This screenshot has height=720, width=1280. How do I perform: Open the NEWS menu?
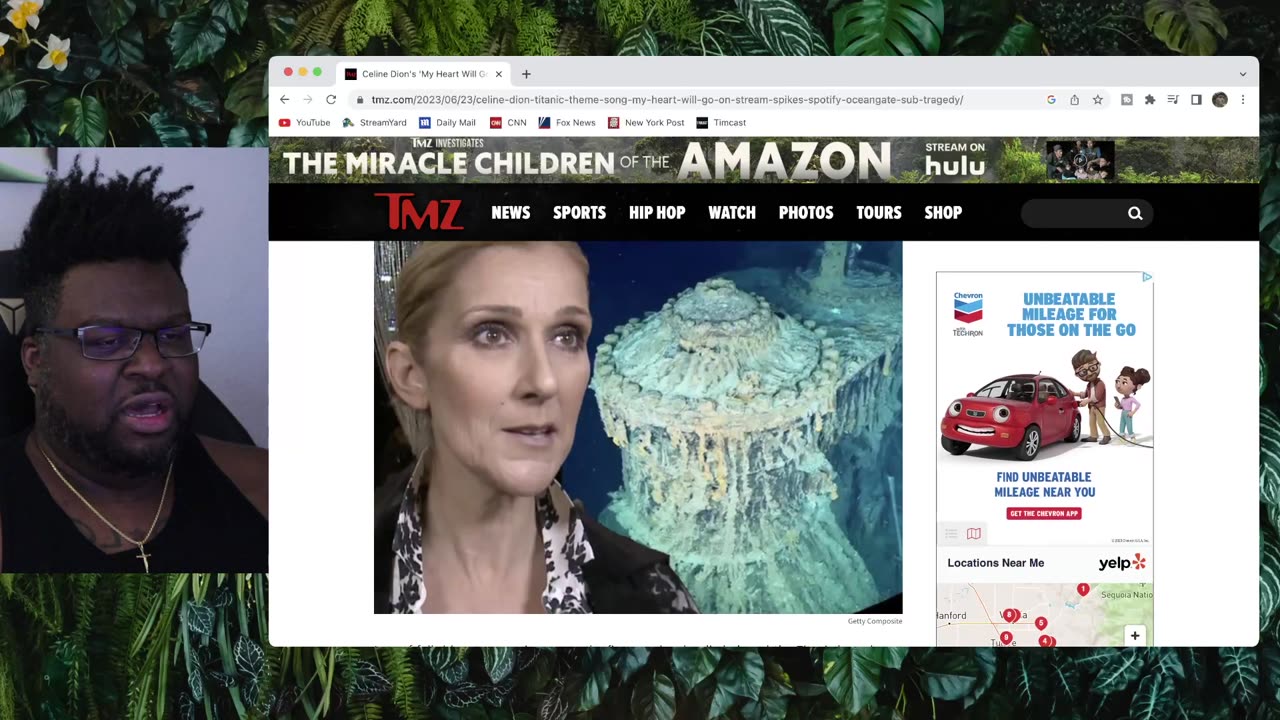[511, 213]
